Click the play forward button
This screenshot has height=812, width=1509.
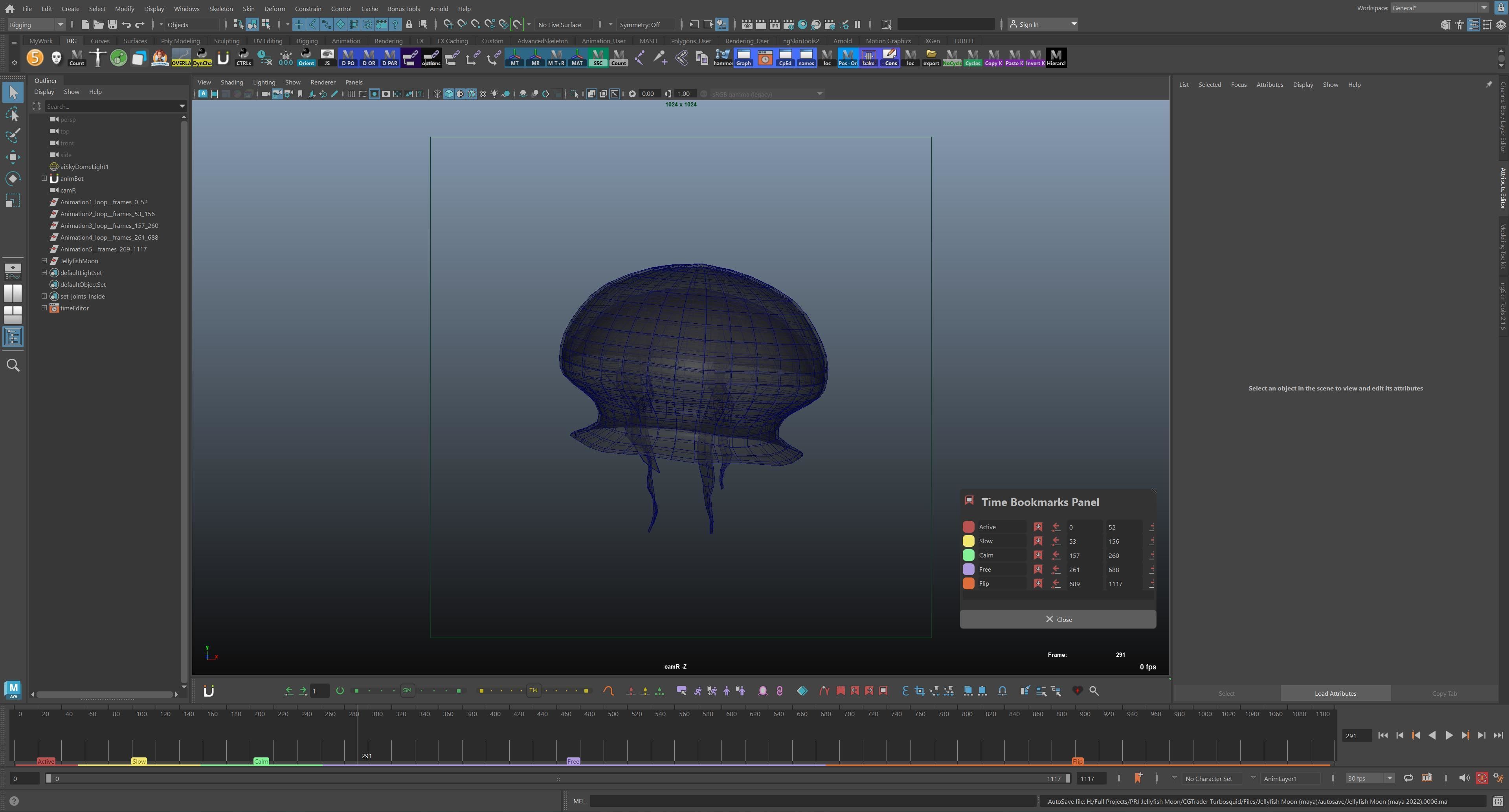point(1448,736)
